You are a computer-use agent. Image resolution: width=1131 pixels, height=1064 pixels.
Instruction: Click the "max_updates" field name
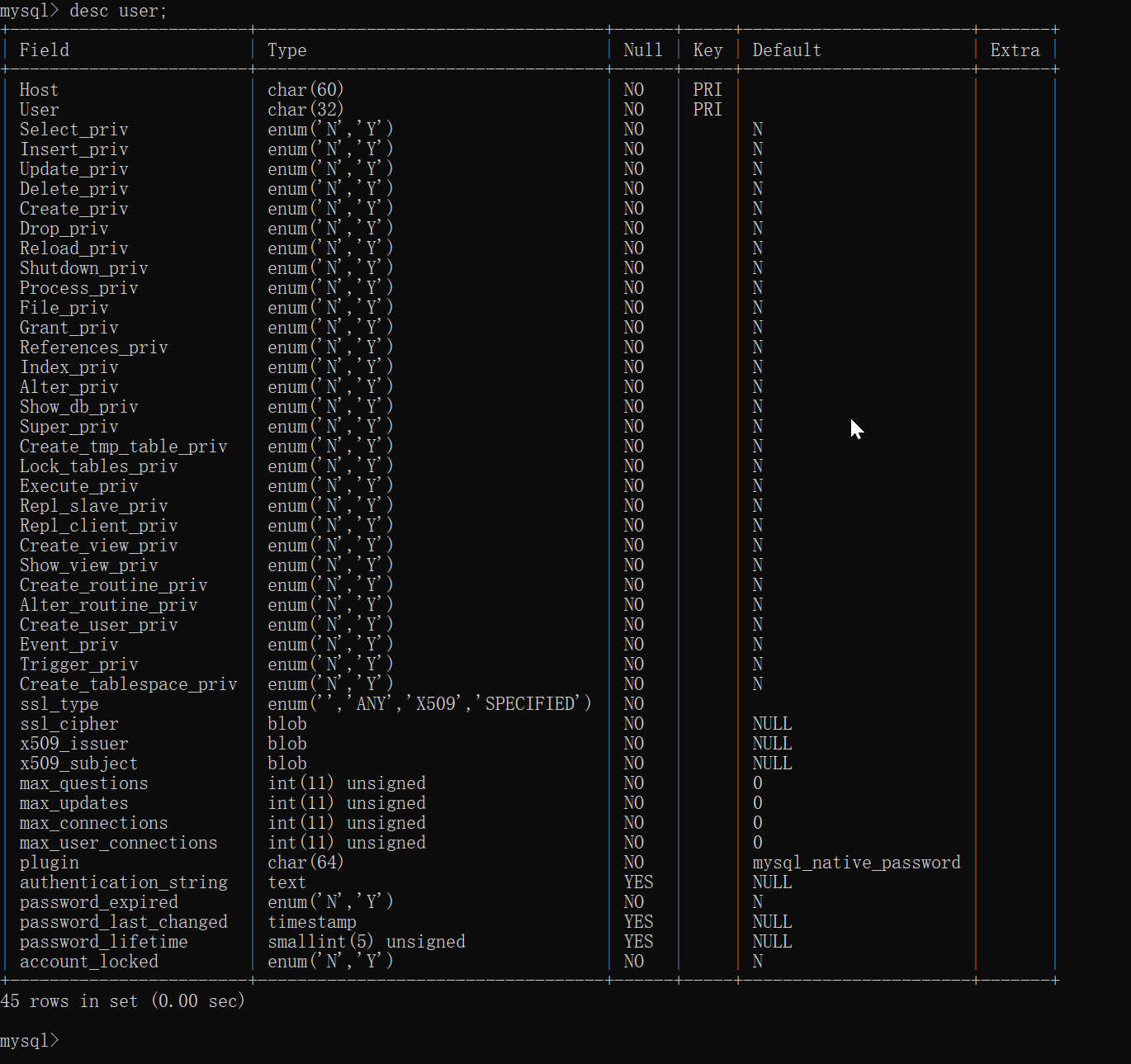(x=74, y=803)
